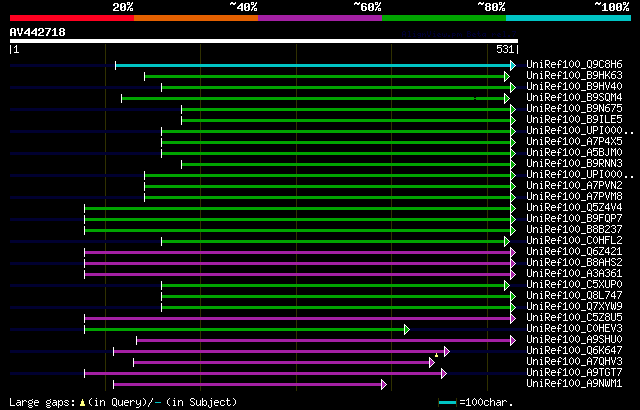
Task: Select the UniRef100_B9RNN3 label
Action: pyautogui.click(x=574, y=164)
